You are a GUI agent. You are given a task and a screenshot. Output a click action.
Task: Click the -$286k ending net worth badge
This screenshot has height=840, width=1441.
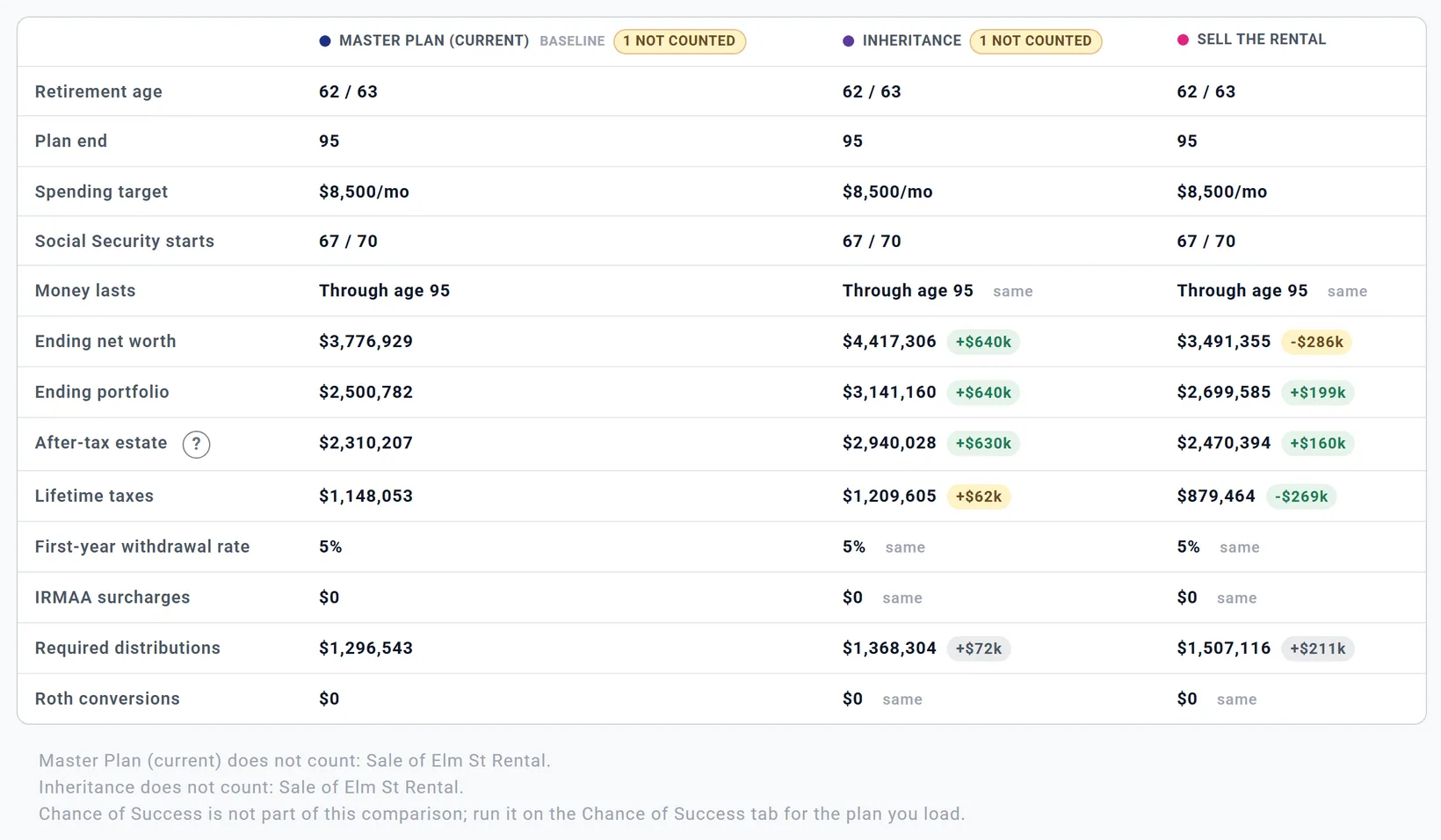click(x=1316, y=342)
